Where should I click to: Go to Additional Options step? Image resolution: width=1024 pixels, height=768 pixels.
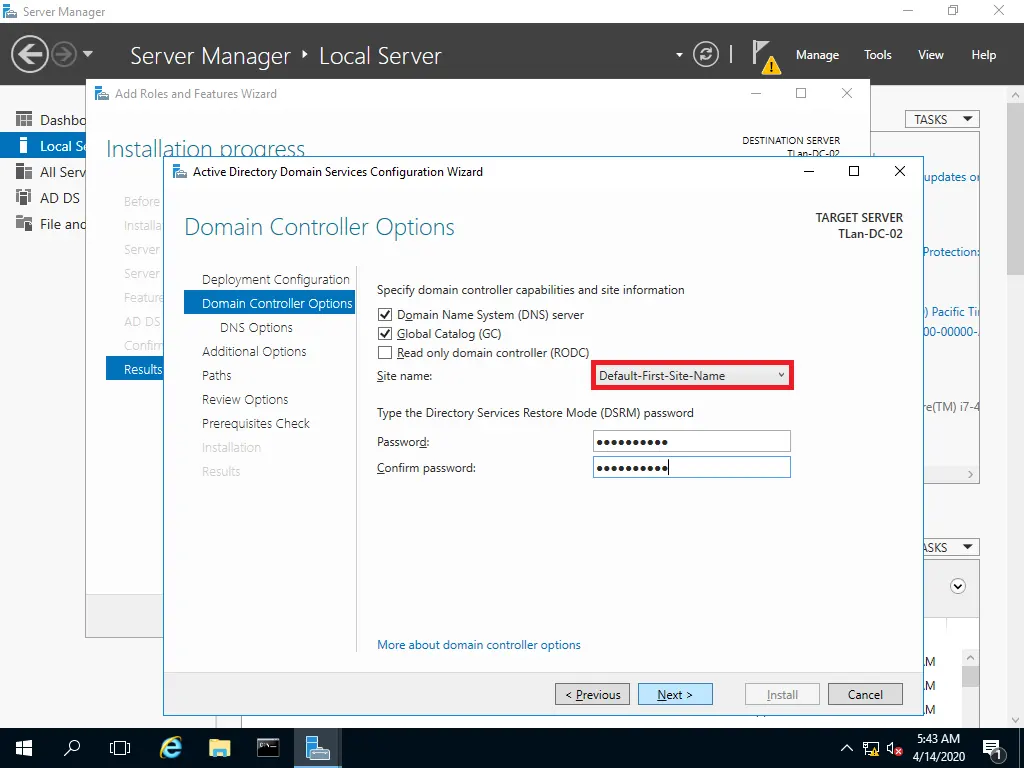point(254,351)
